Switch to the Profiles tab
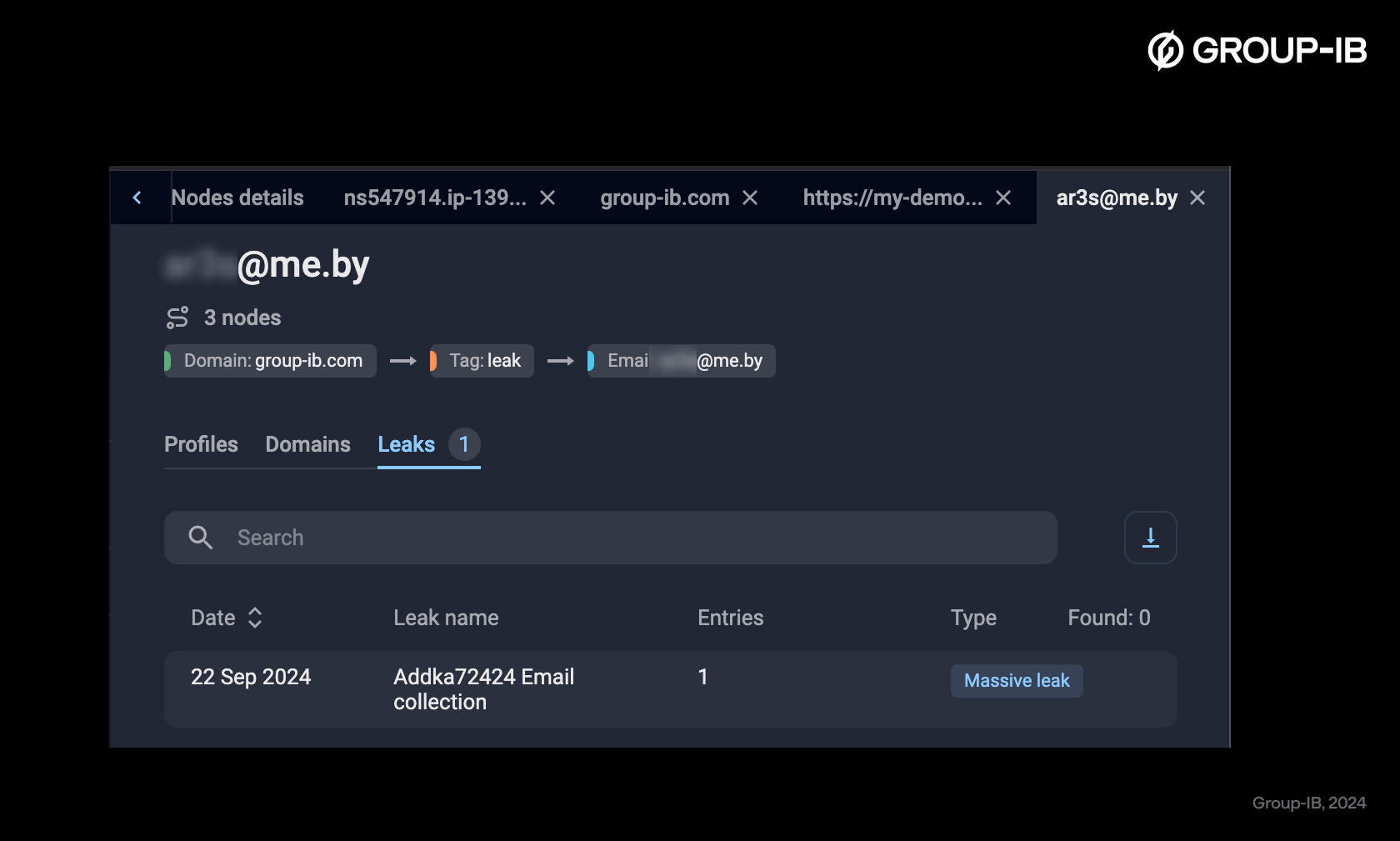Image resolution: width=1400 pixels, height=841 pixels. [x=201, y=444]
